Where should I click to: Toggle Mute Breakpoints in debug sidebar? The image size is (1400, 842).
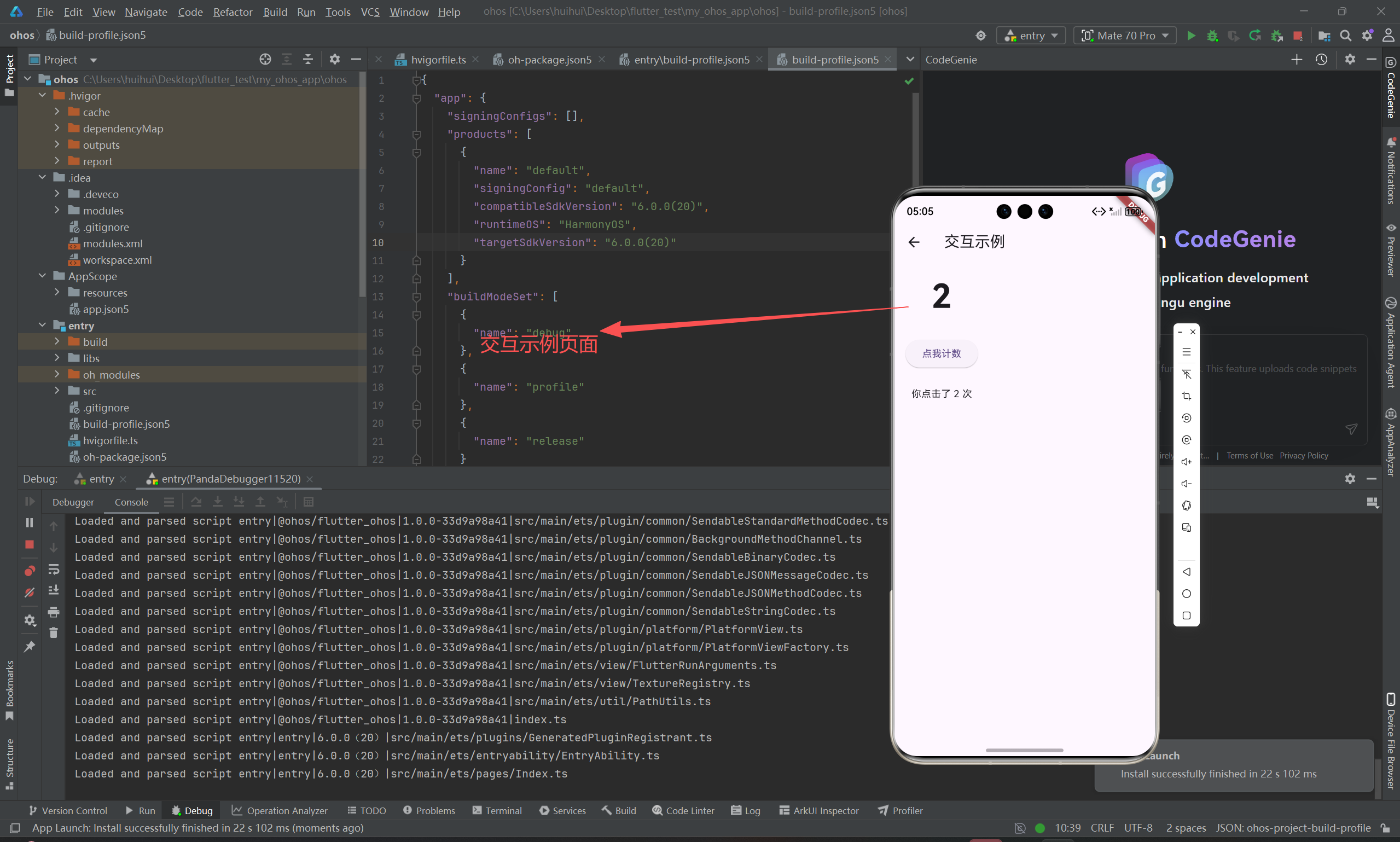(30, 593)
